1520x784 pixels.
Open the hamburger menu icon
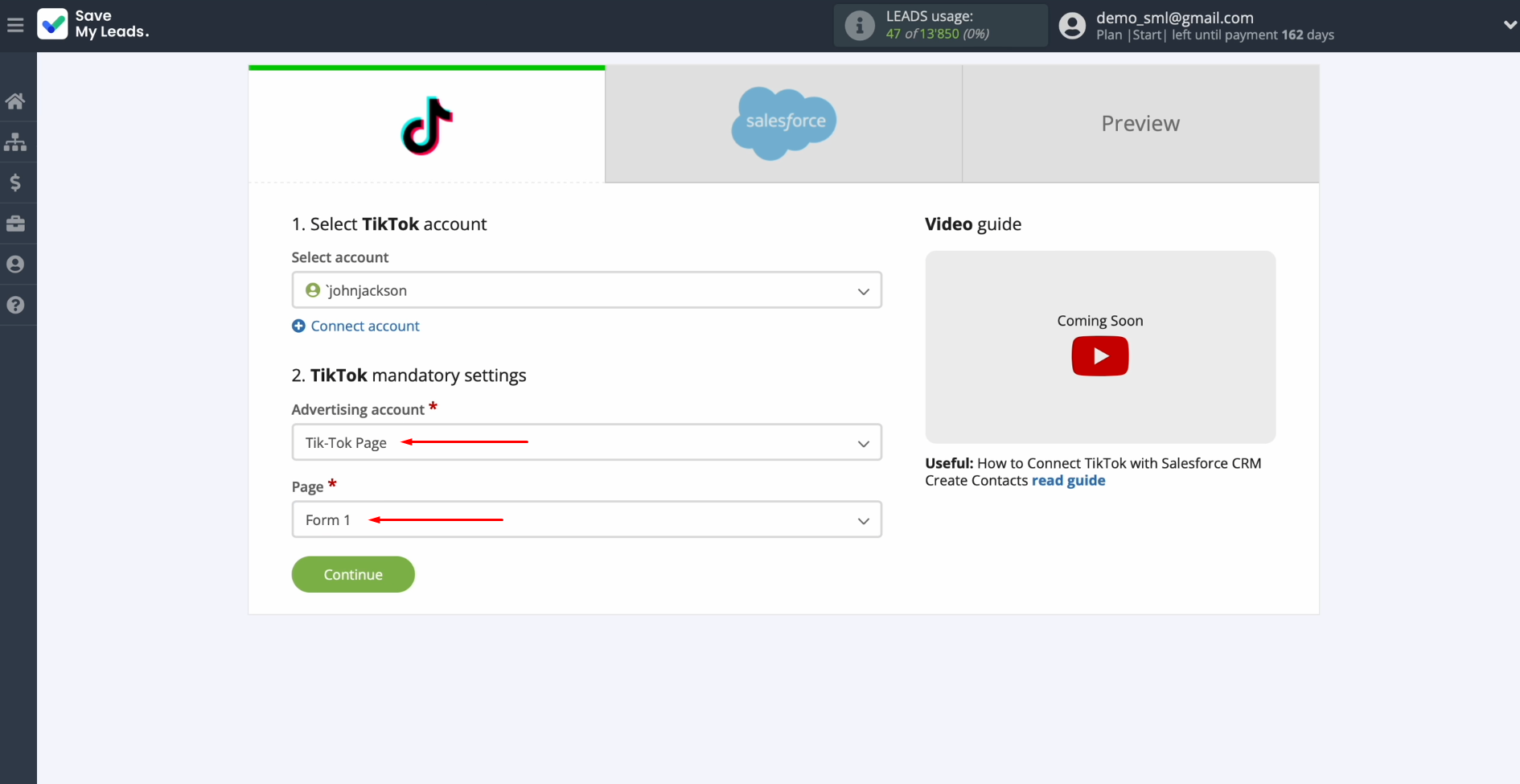point(15,26)
